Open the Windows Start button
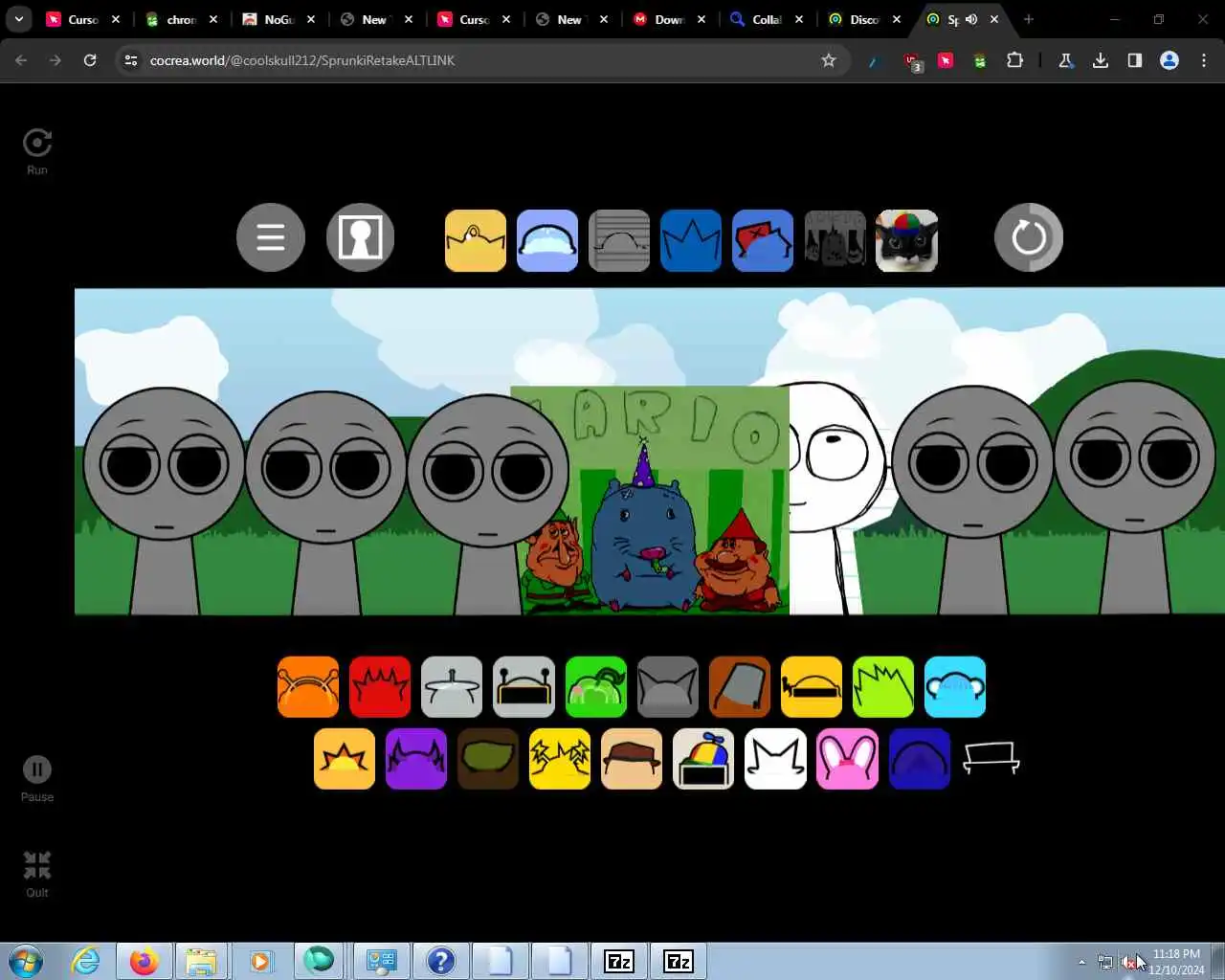This screenshot has width=1225, height=980. pos(26,961)
